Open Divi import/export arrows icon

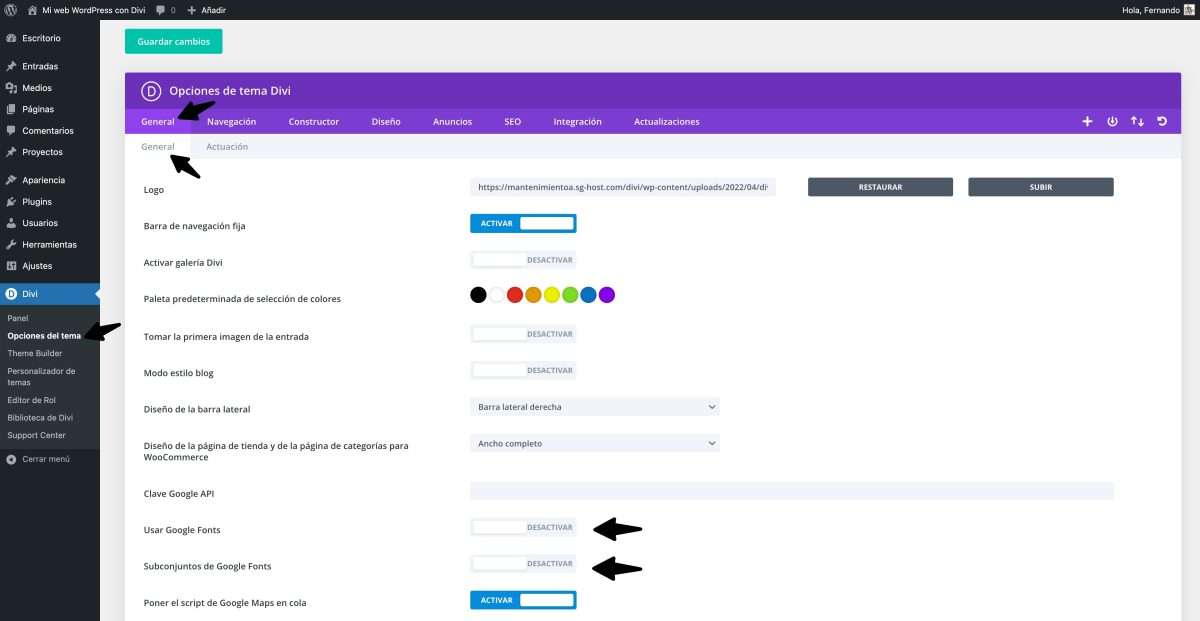pyautogui.click(x=1137, y=121)
